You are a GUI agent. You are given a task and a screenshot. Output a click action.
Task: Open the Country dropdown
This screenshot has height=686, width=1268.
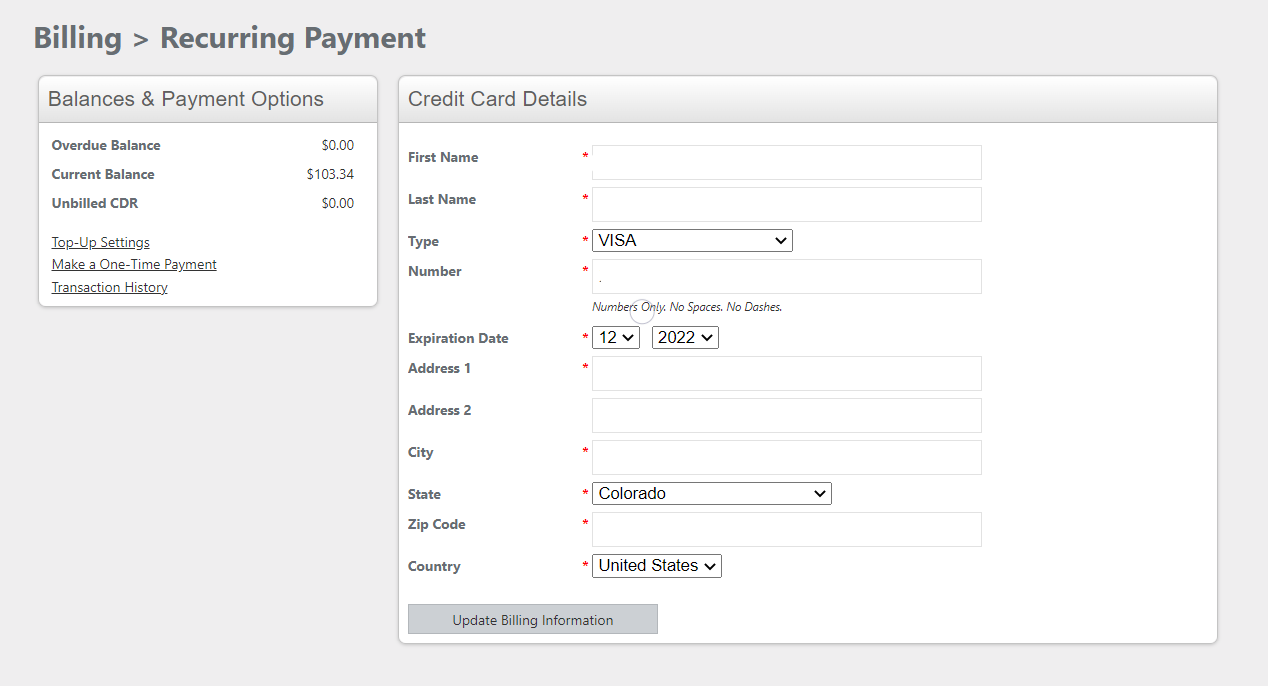(656, 566)
